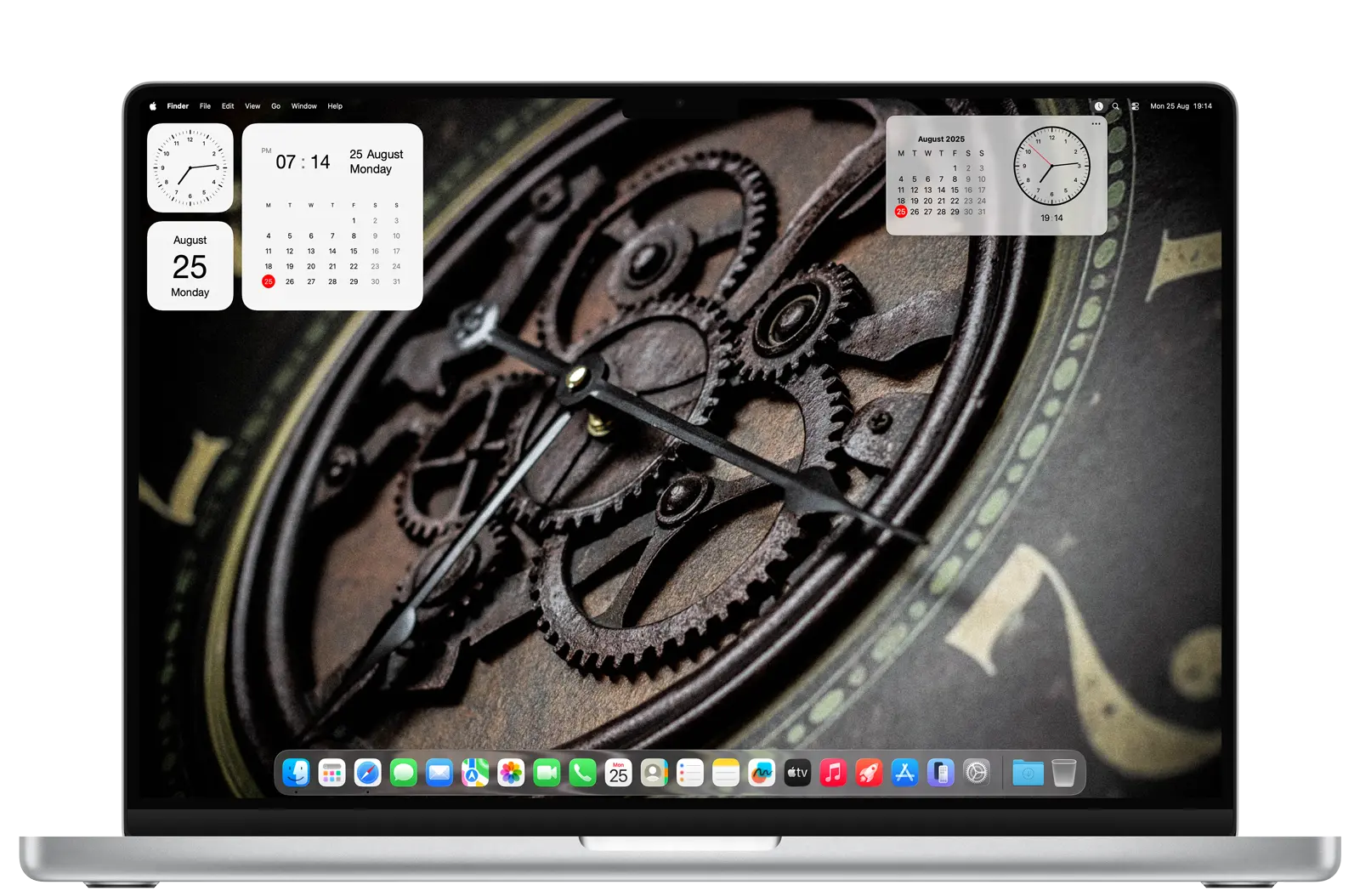Open Freeform from the Dock

(762, 773)
